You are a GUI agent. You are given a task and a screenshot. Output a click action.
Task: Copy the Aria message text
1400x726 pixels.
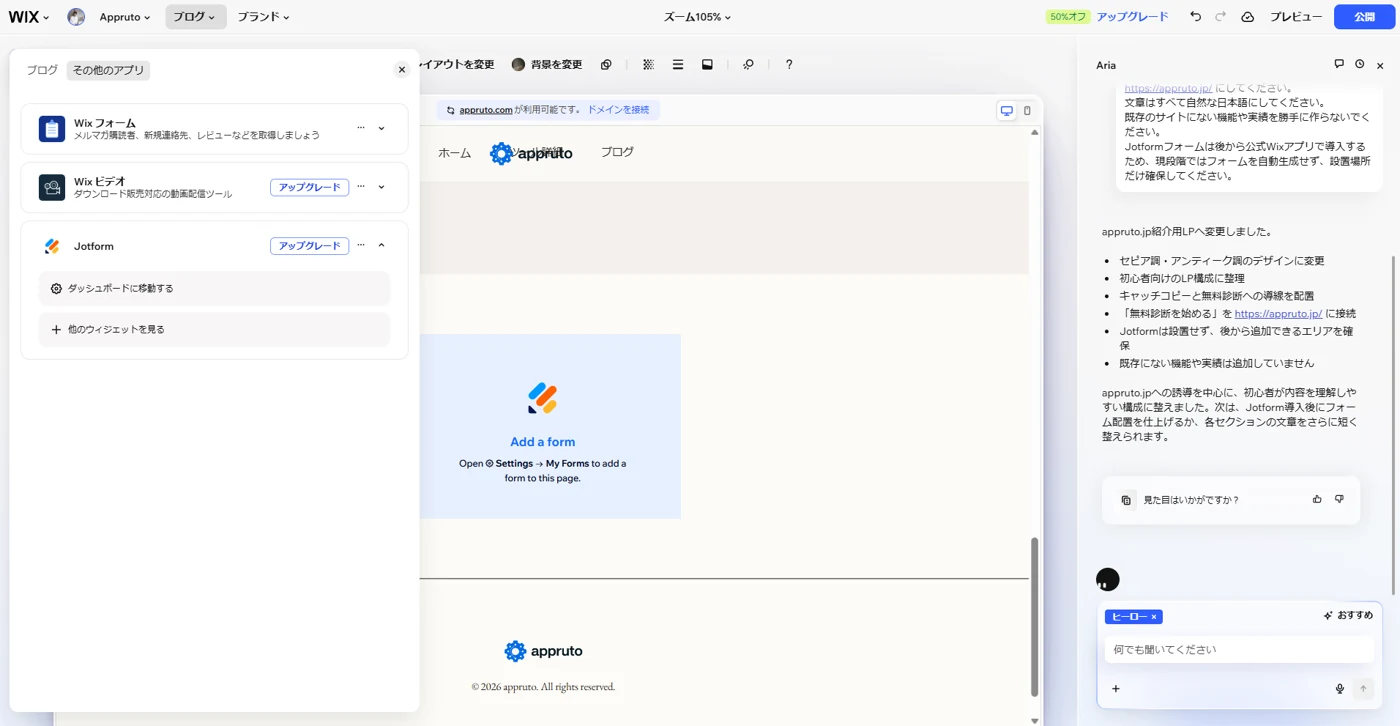[1126, 500]
